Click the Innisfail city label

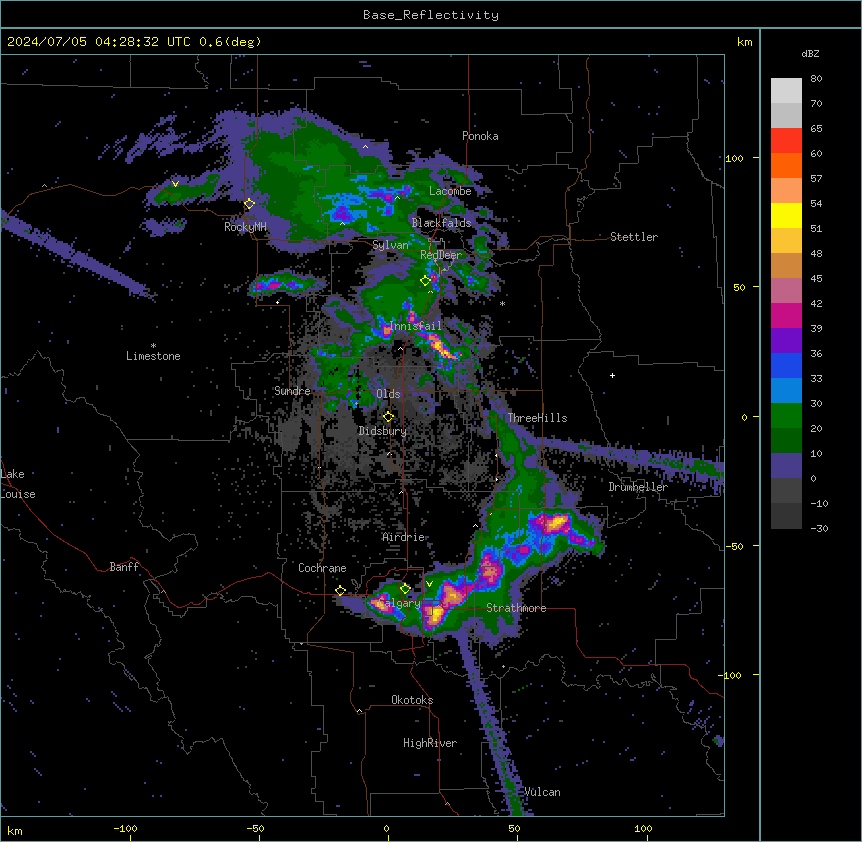pos(416,326)
